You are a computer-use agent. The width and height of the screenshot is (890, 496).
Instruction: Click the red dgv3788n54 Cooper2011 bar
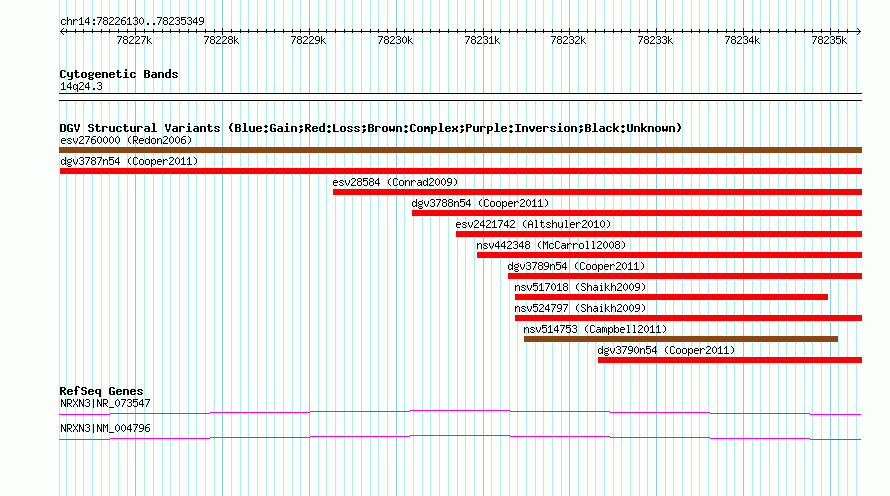click(x=637, y=213)
